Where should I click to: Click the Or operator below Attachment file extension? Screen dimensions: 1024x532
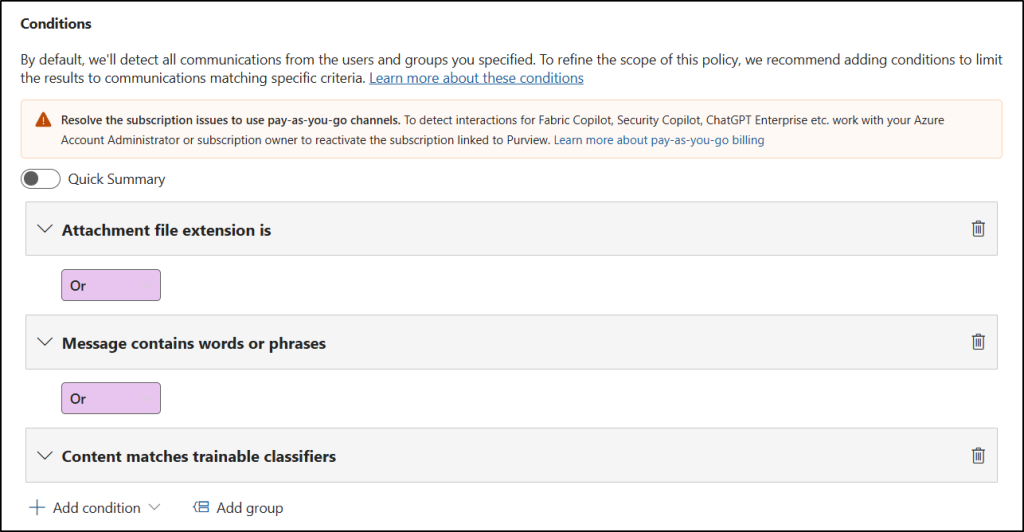click(111, 285)
